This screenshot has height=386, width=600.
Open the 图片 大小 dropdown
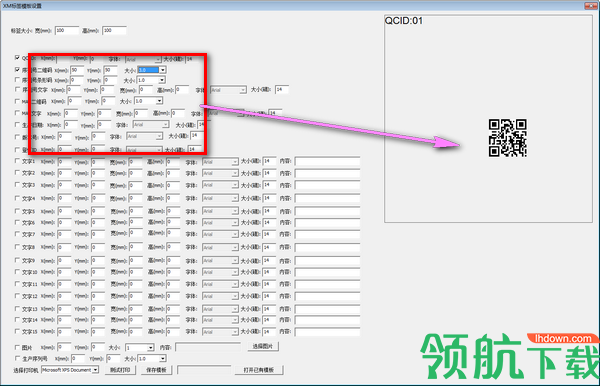click(151, 347)
